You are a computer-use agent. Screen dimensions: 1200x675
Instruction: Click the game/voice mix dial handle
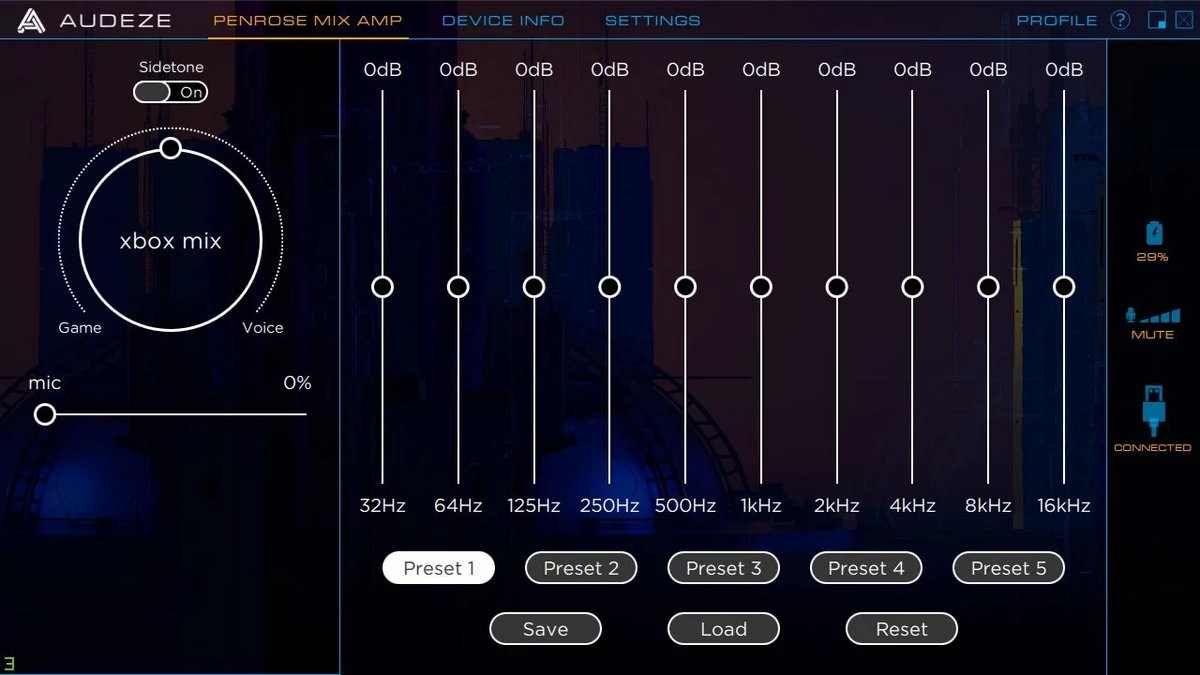(171, 148)
